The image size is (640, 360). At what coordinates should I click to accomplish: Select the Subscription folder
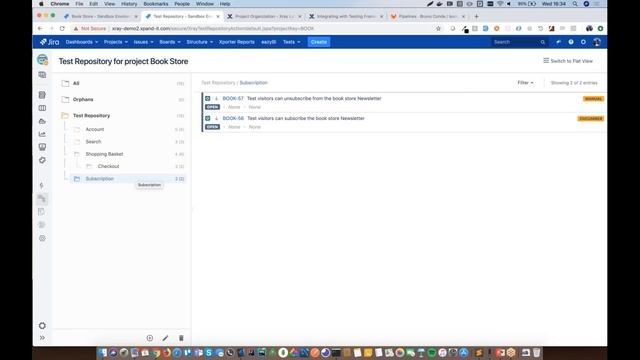point(128,179)
